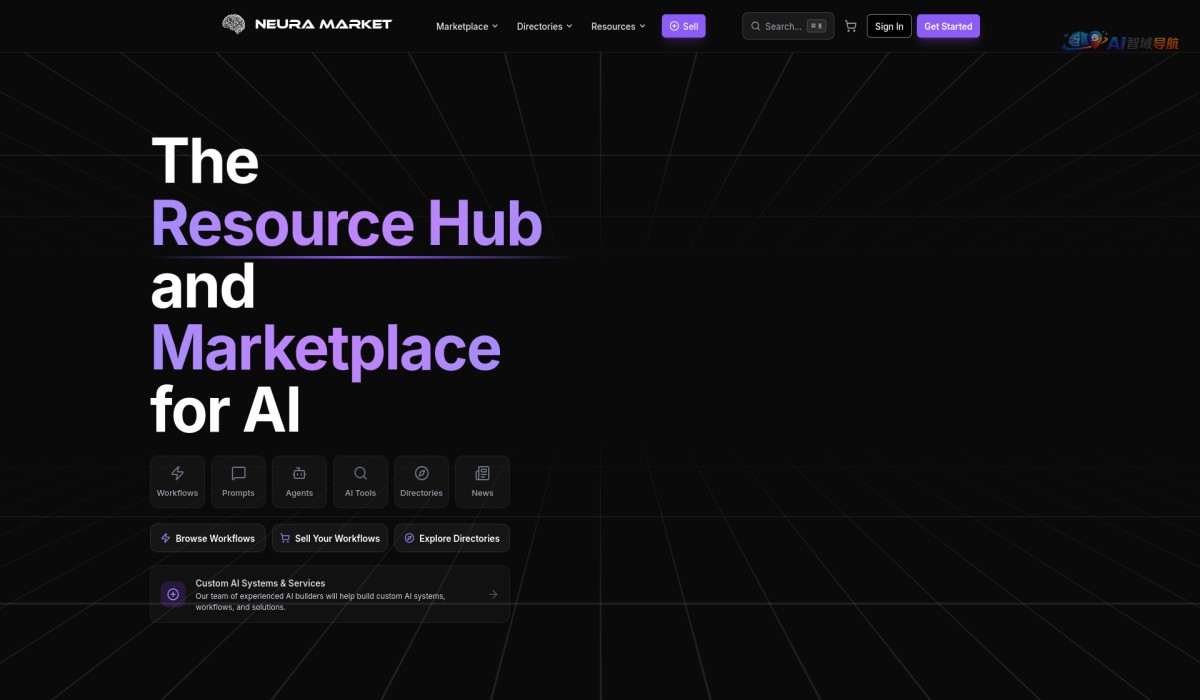The height and width of the screenshot is (700, 1200).
Task: Focus the Search input field
Action: click(788, 26)
